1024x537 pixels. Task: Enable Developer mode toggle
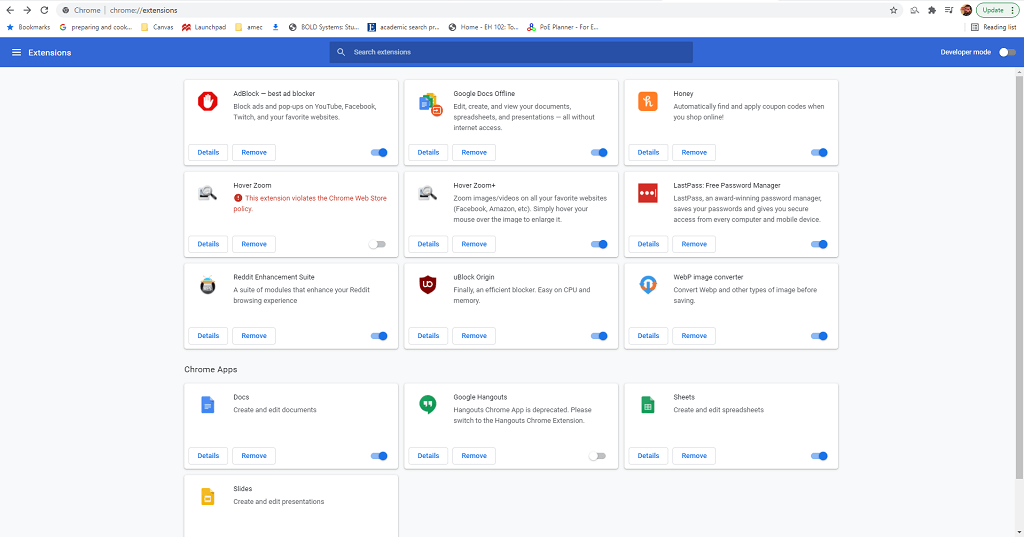point(1006,52)
